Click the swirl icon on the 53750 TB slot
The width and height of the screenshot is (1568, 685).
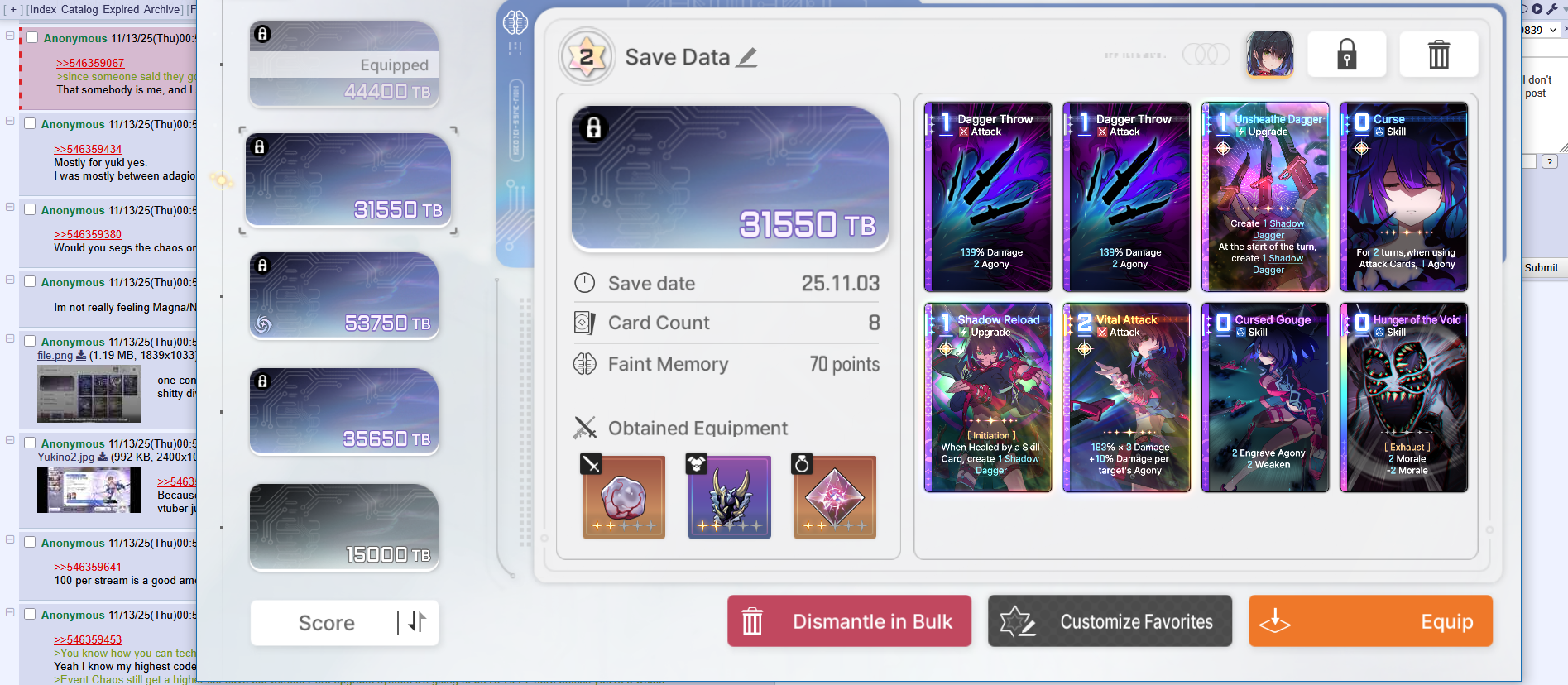[x=263, y=323]
